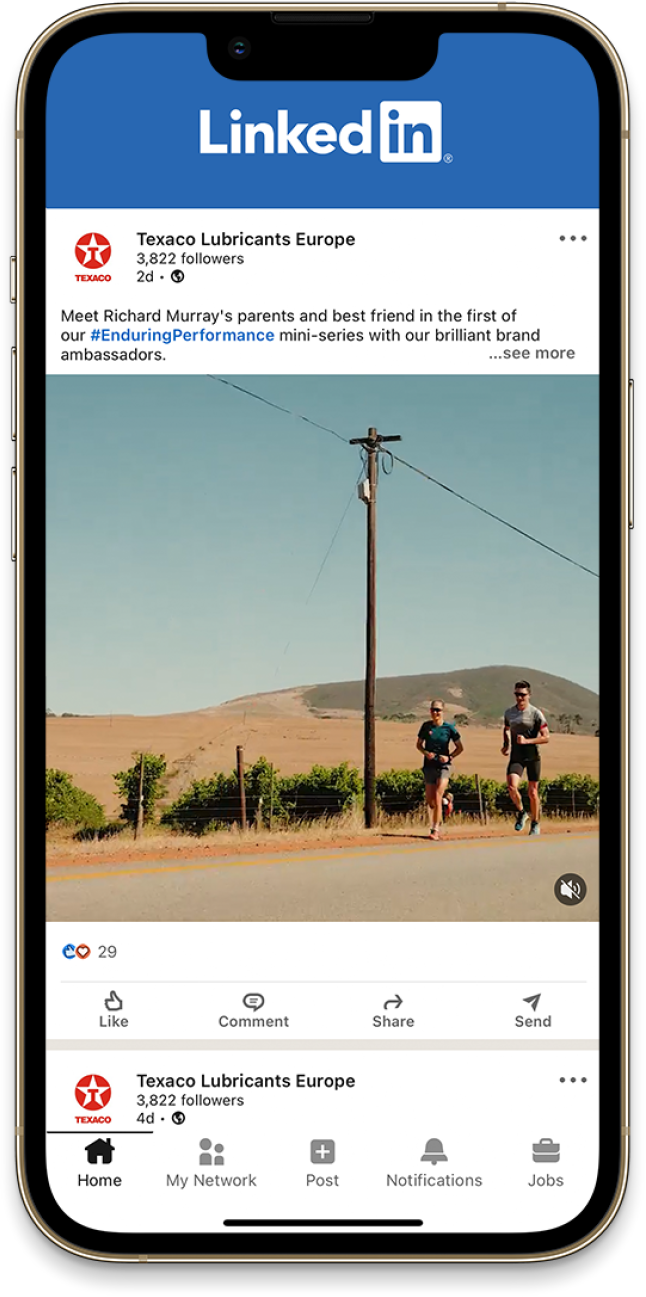Open three-dot menu on first post
This screenshot has height=1297, width=646.
point(573,238)
